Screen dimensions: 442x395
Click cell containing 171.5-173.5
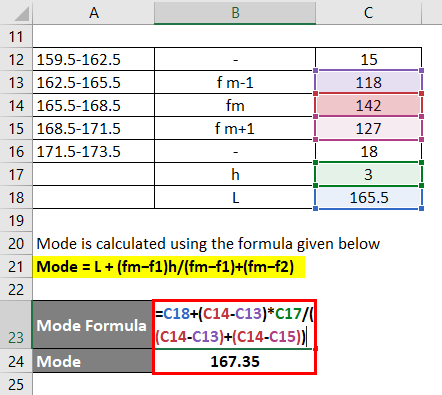point(94,151)
